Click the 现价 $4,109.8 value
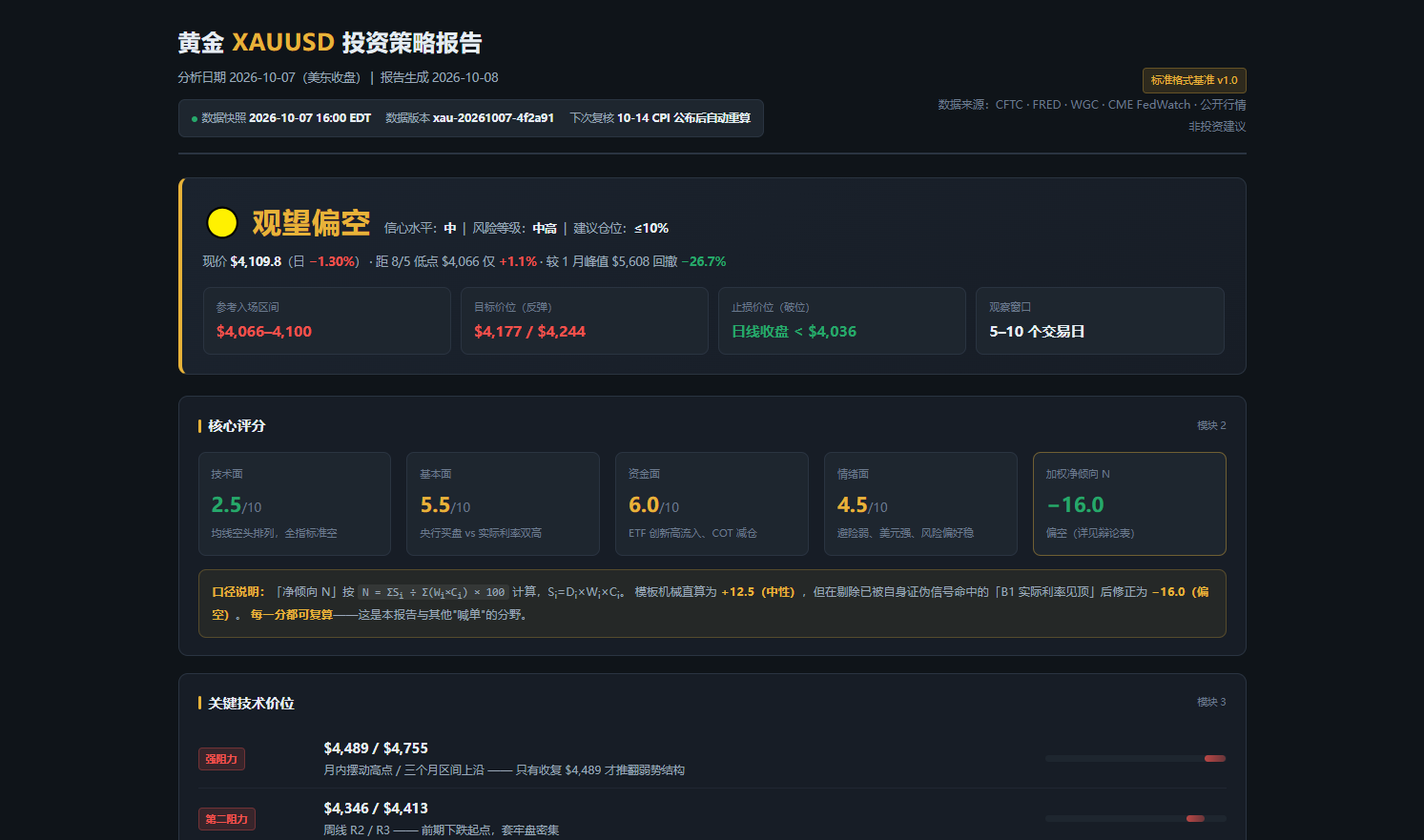 tap(242, 261)
